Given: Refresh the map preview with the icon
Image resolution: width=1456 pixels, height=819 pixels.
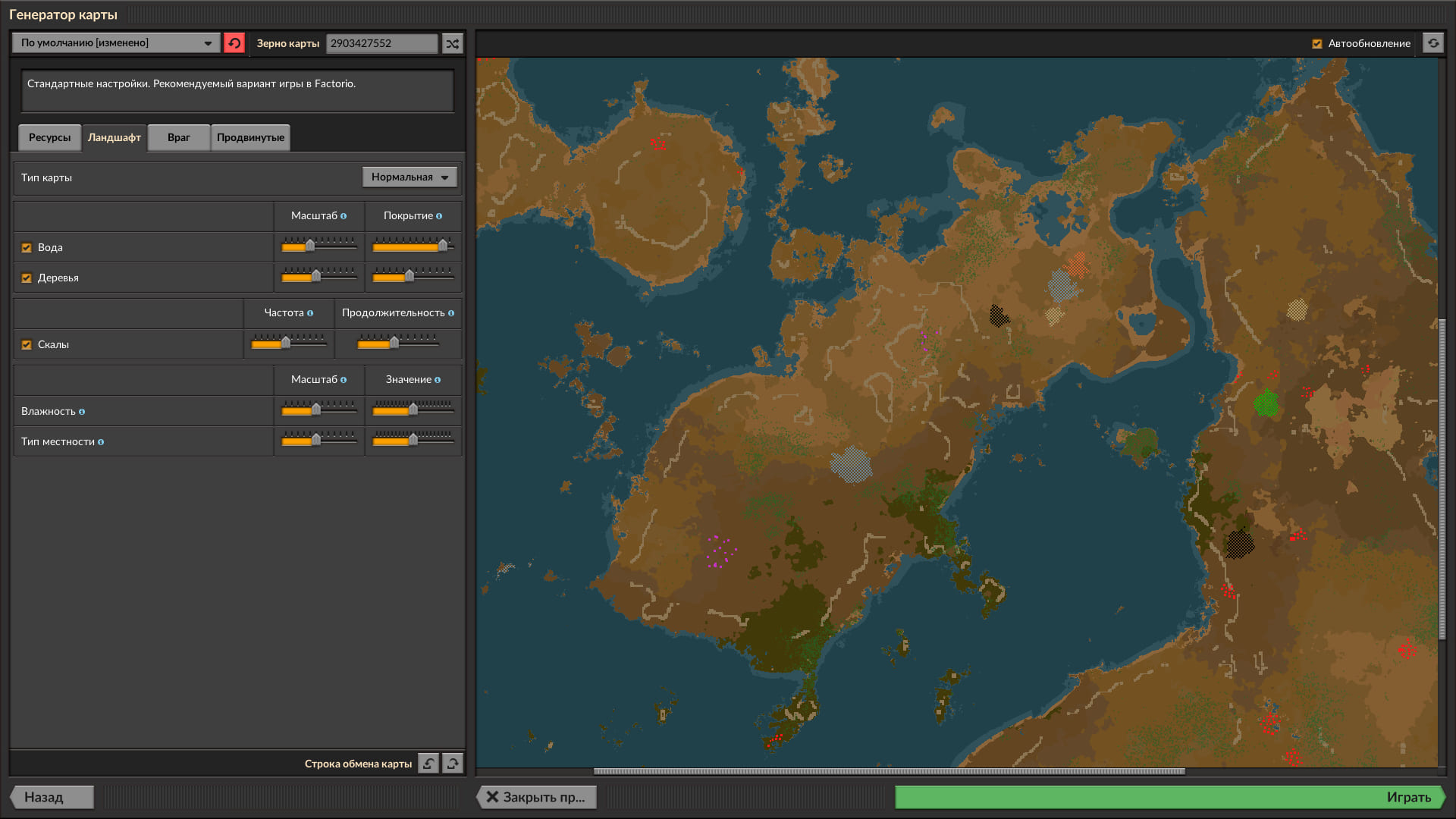Looking at the screenshot, I should pos(1432,43).
